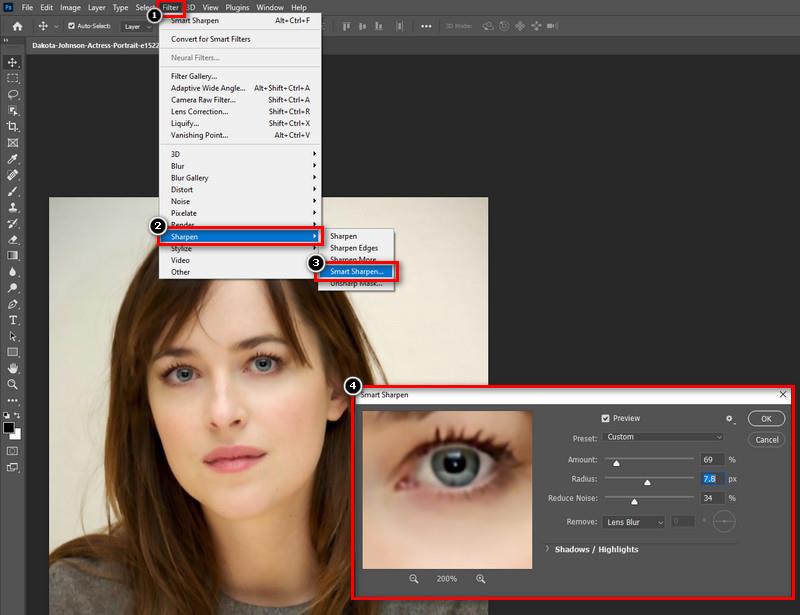Open the Window menu

click(270, 8)
